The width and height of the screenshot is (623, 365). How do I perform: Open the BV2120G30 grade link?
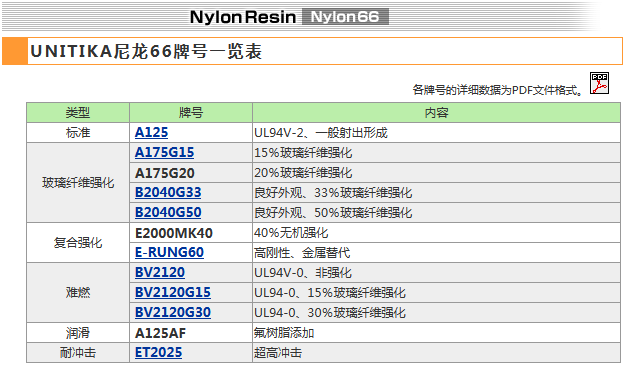pyautogui.click(x=173, y=312)
